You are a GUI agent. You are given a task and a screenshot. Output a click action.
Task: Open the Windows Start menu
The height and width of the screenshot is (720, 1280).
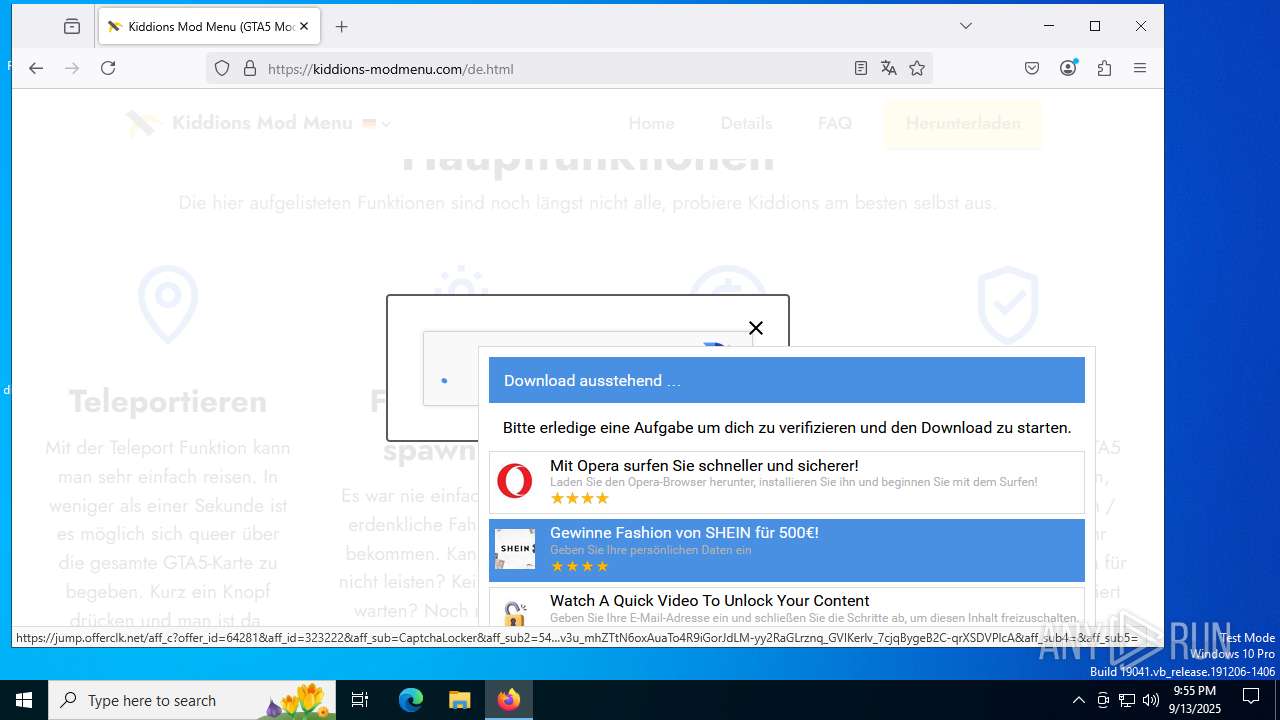[x=24, y=700]
